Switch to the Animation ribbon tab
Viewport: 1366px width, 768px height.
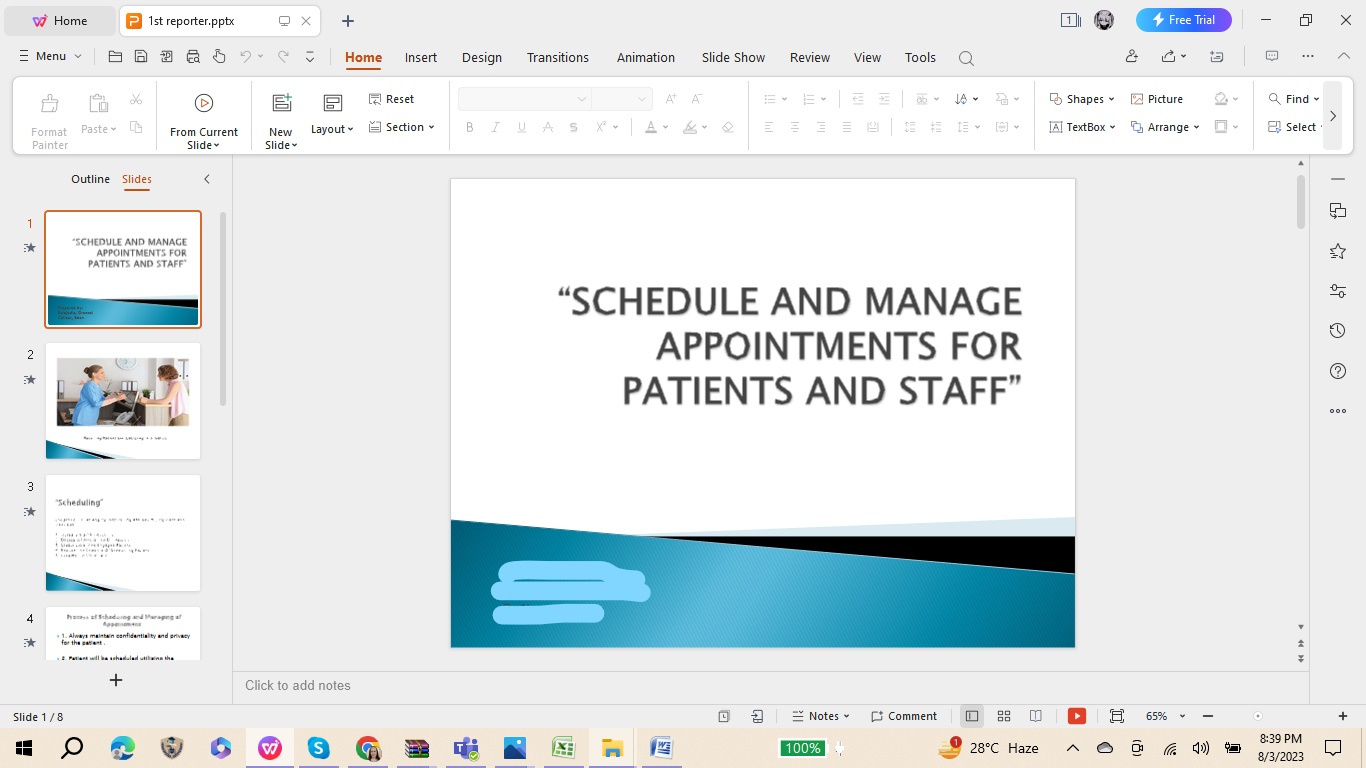pos(646,57)
